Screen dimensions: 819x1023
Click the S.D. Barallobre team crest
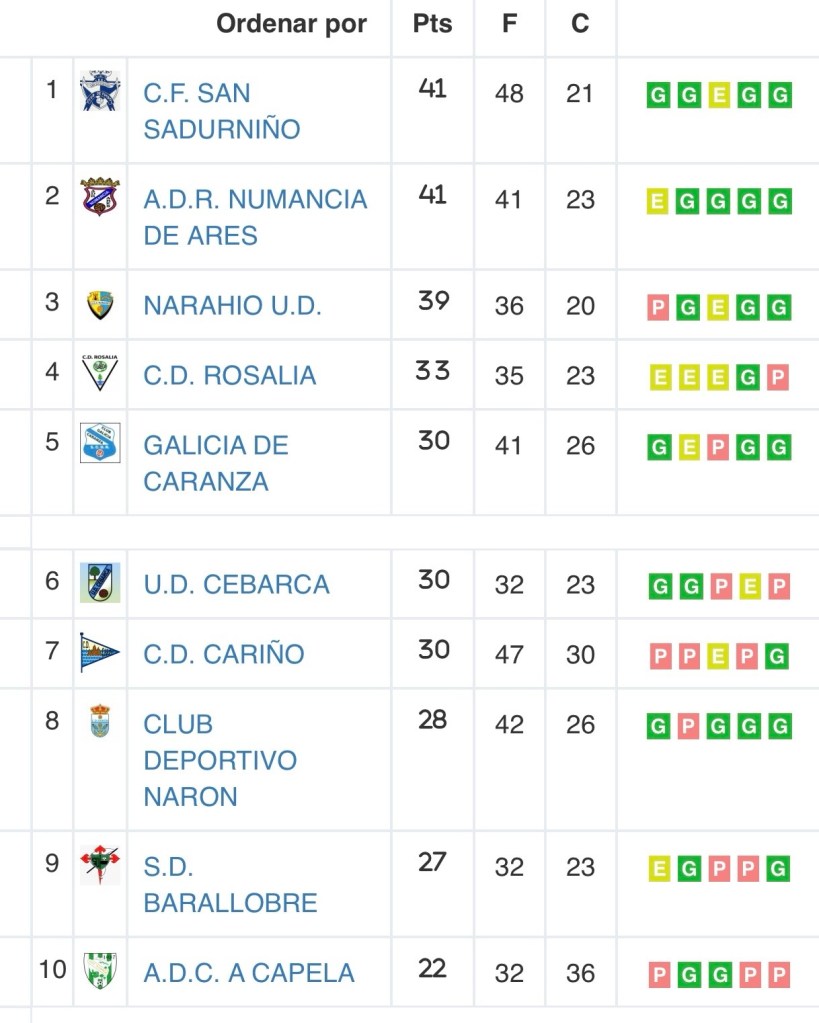click(x=100, y=865)
